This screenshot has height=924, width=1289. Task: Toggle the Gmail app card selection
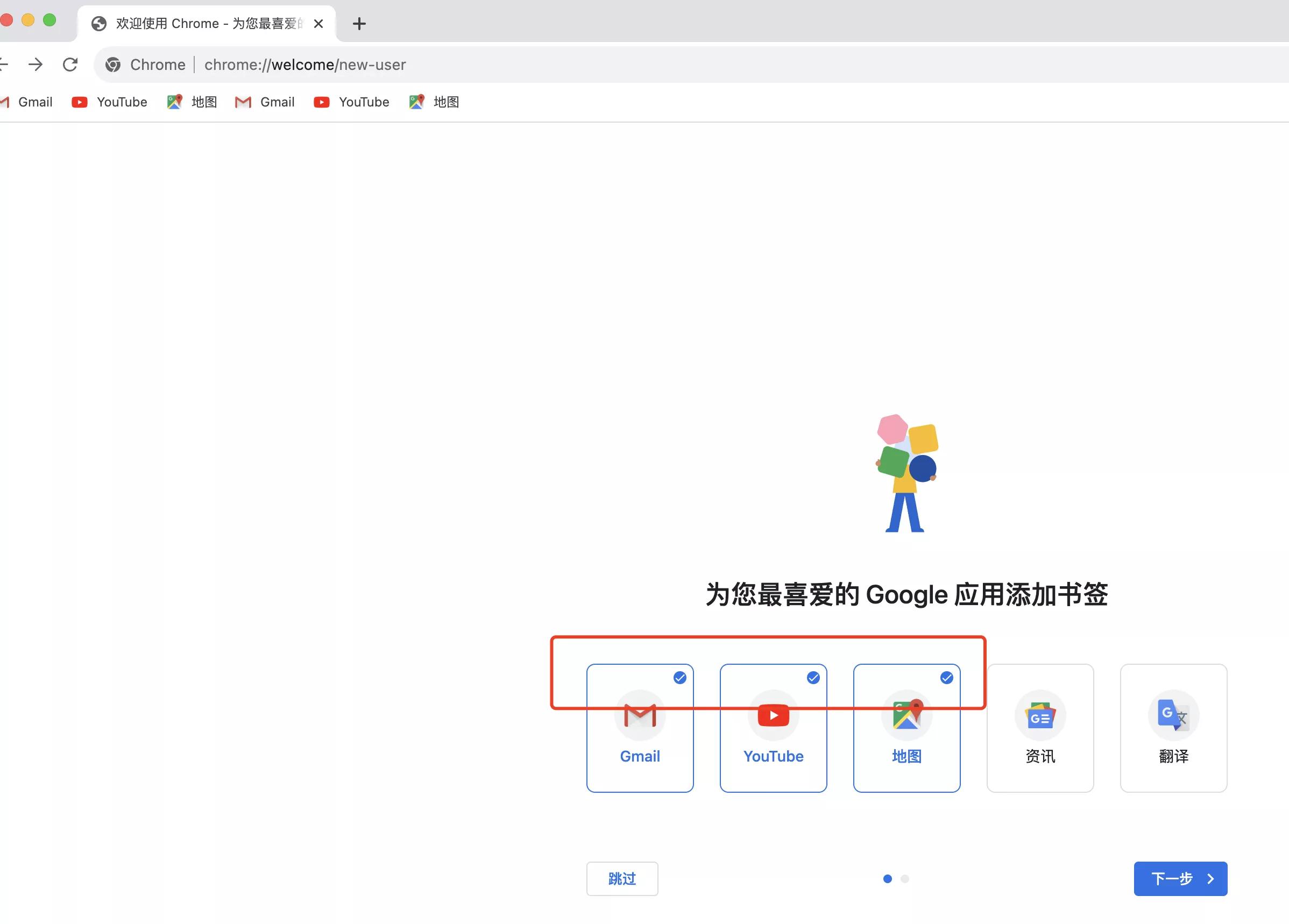point(640,728)
